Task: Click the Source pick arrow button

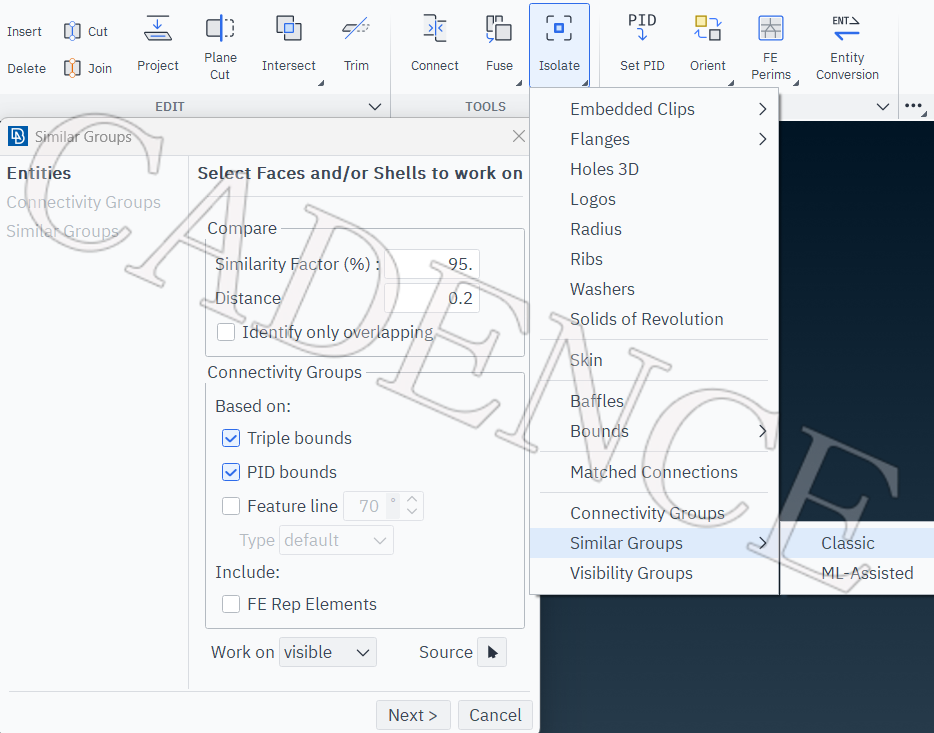Action: coord(492,652)
